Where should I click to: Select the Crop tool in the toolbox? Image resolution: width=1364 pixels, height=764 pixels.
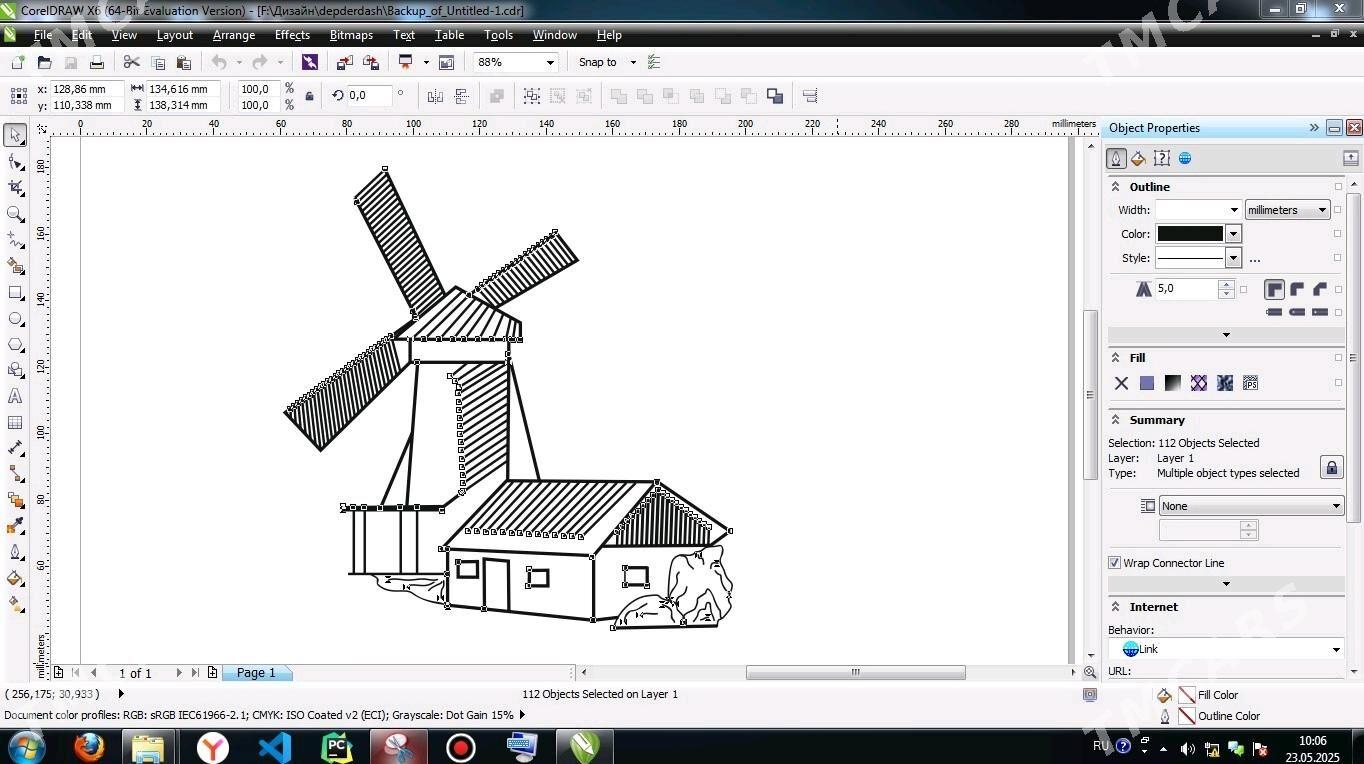pyautogui.click(x=15, y=187)
